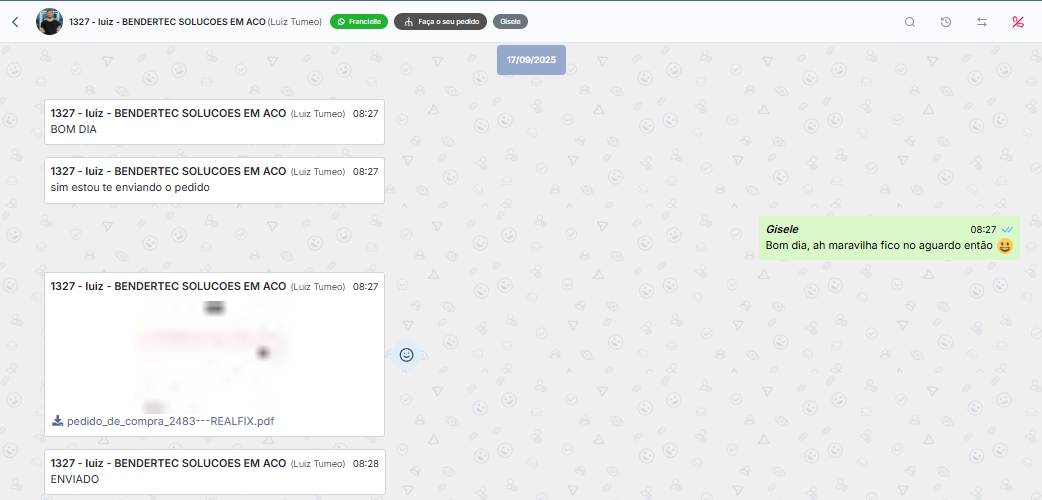The height and width of the screenshot is (500, 1042).
Task: Transfer chat using the swap arrows icon
Action: [982, 22]
